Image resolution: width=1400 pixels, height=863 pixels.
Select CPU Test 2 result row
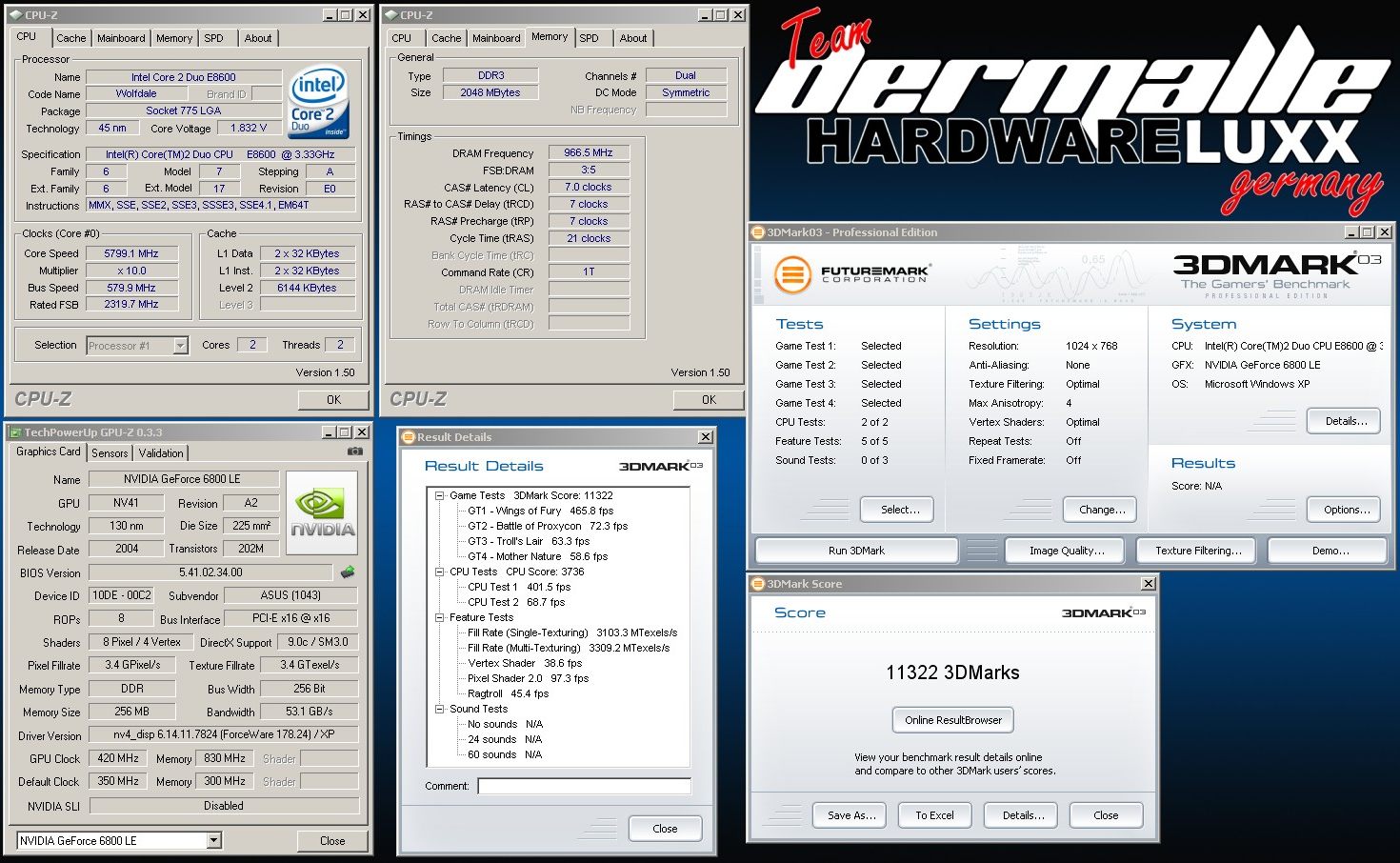(516, 602)
